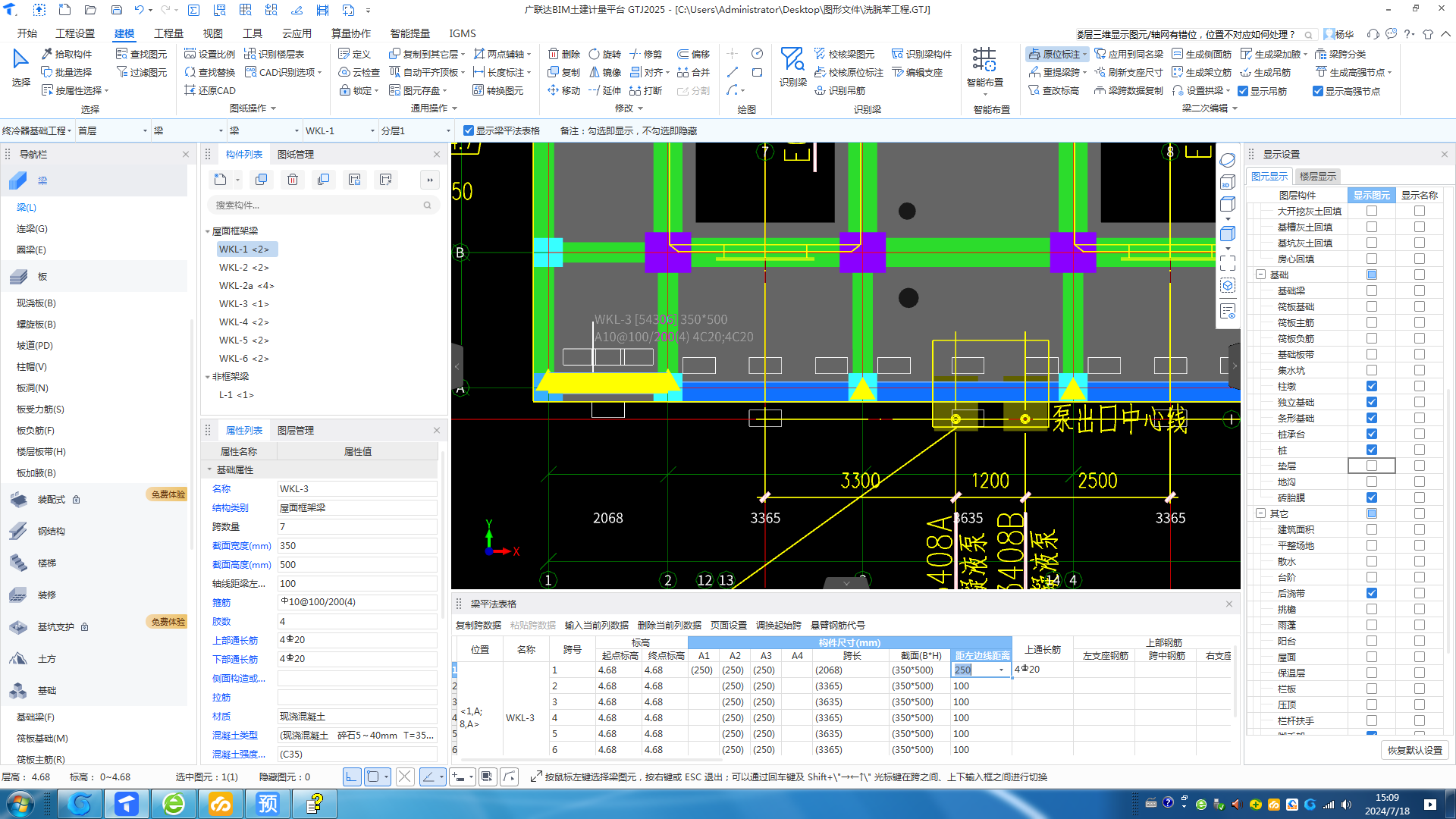Open 查找图元 find element tool
1456x819 pixels.
pos(141,54)
